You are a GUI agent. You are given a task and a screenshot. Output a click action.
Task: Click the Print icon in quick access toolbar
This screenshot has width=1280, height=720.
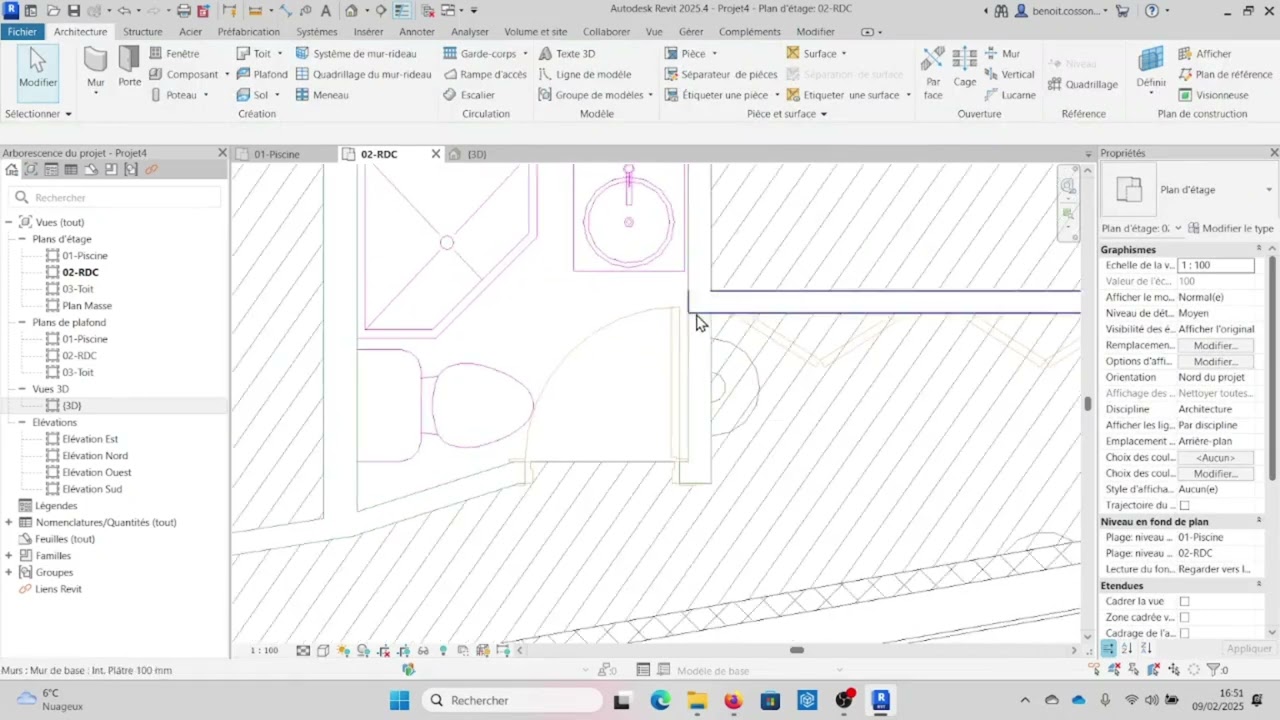184,11
